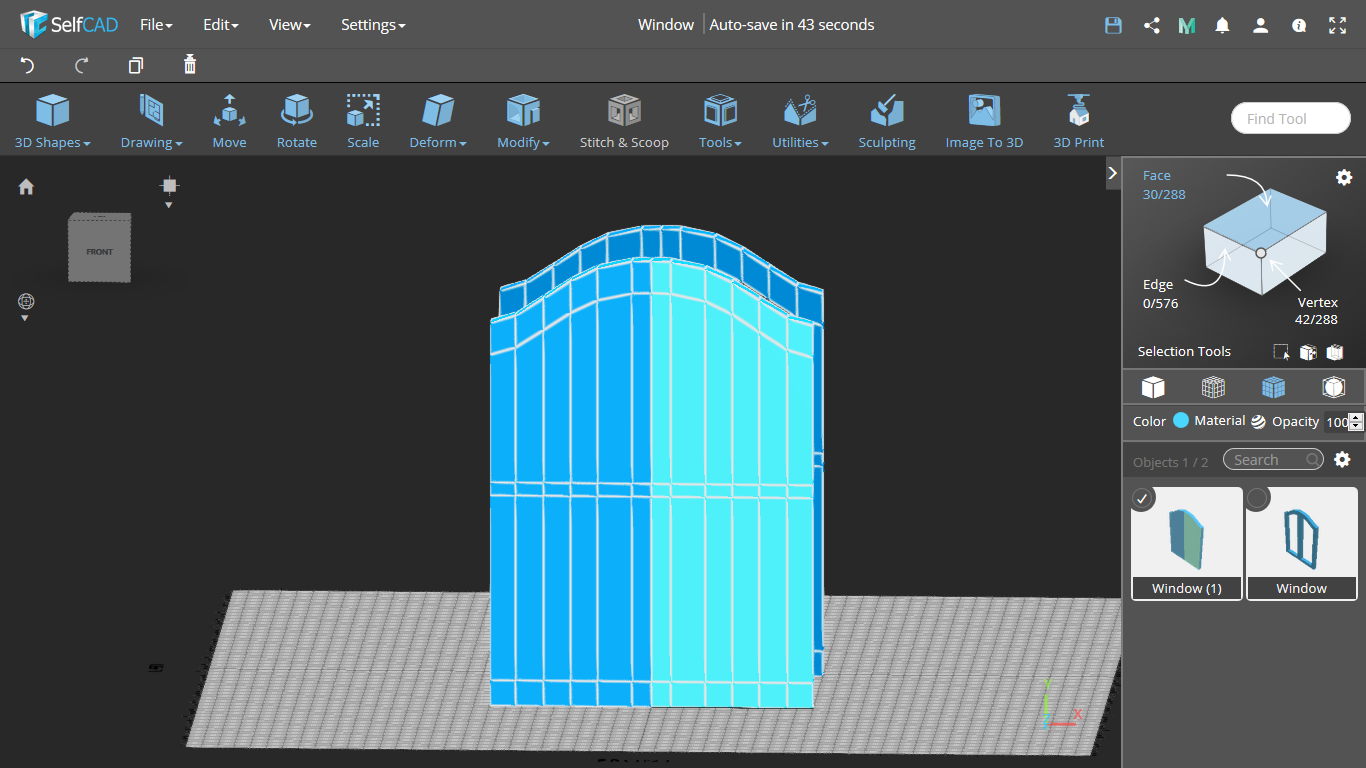The width and height of the screenshot is (1366, 768).
Task: Select the Window object thumbnail
Action: coord(1302,543)
